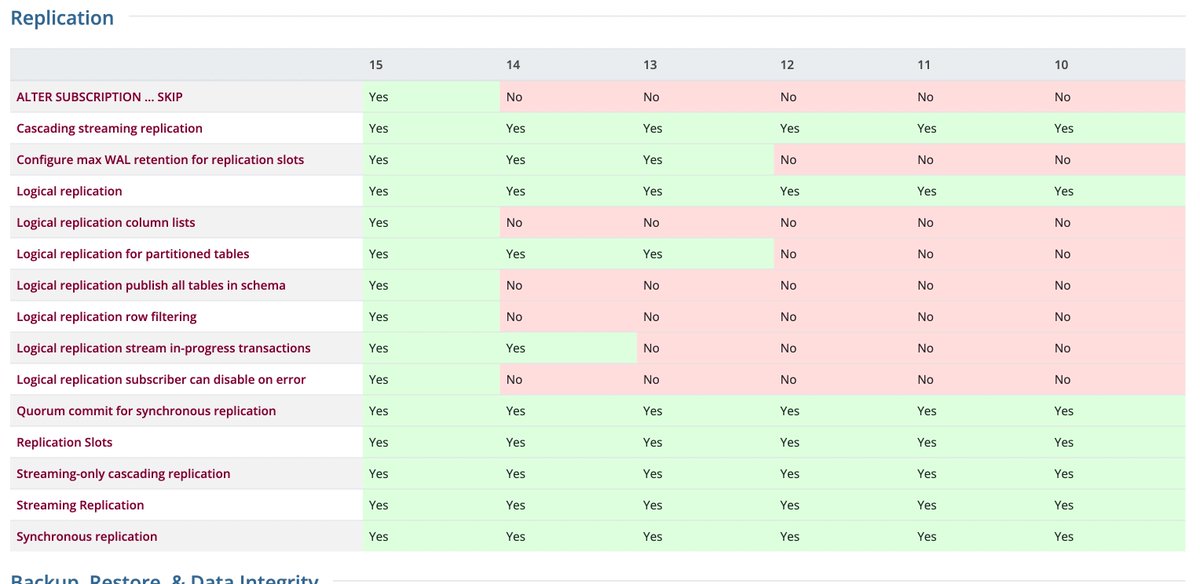Viewport: 1200px width, 584px height.
Task: Open the Synchronous replication feature link
Action: (87, 537)
